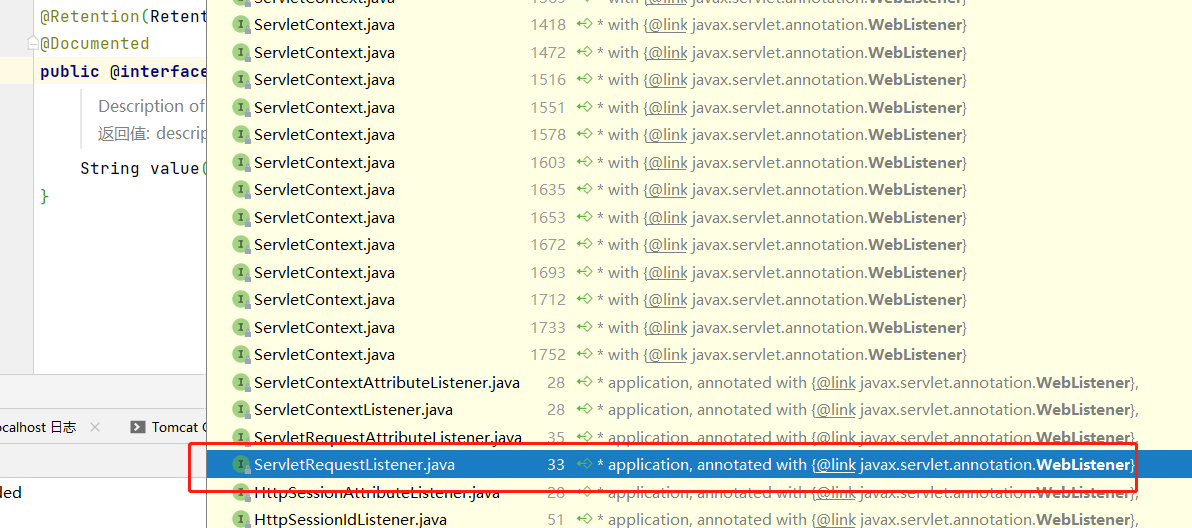Click the green usage arrow icon on line 1418 row
This screenshot has height=528, width=1192.
(584, 24)
